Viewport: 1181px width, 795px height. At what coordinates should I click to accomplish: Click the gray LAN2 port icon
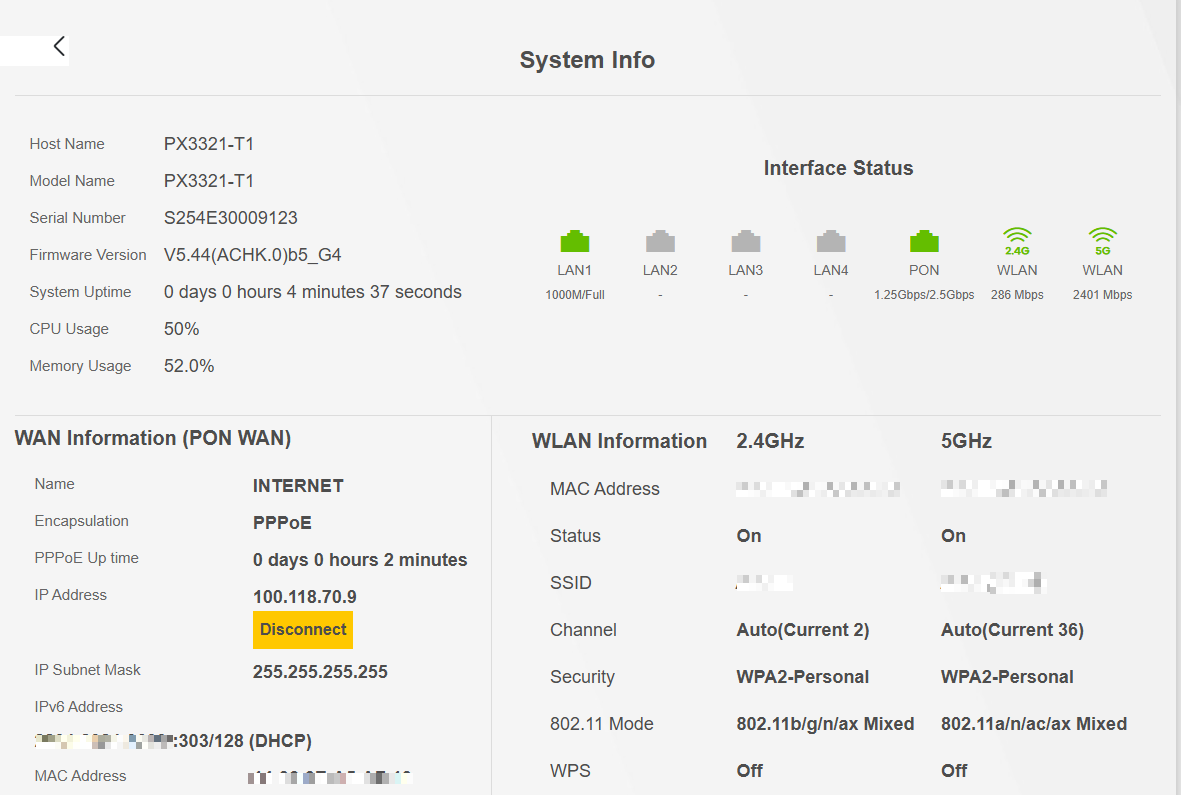tap(660, 241)
